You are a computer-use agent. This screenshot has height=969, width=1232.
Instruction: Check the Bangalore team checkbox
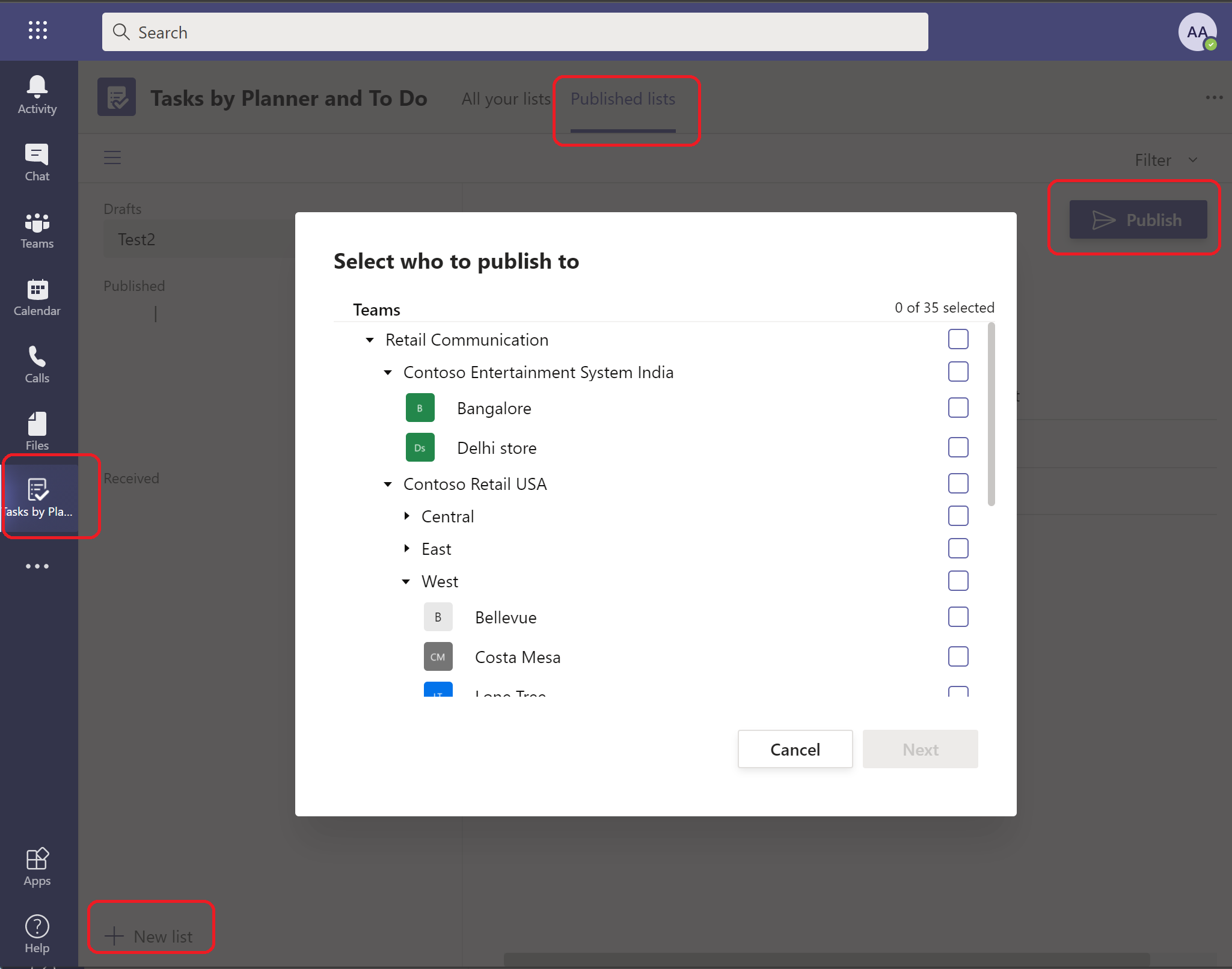pos(957,407)
